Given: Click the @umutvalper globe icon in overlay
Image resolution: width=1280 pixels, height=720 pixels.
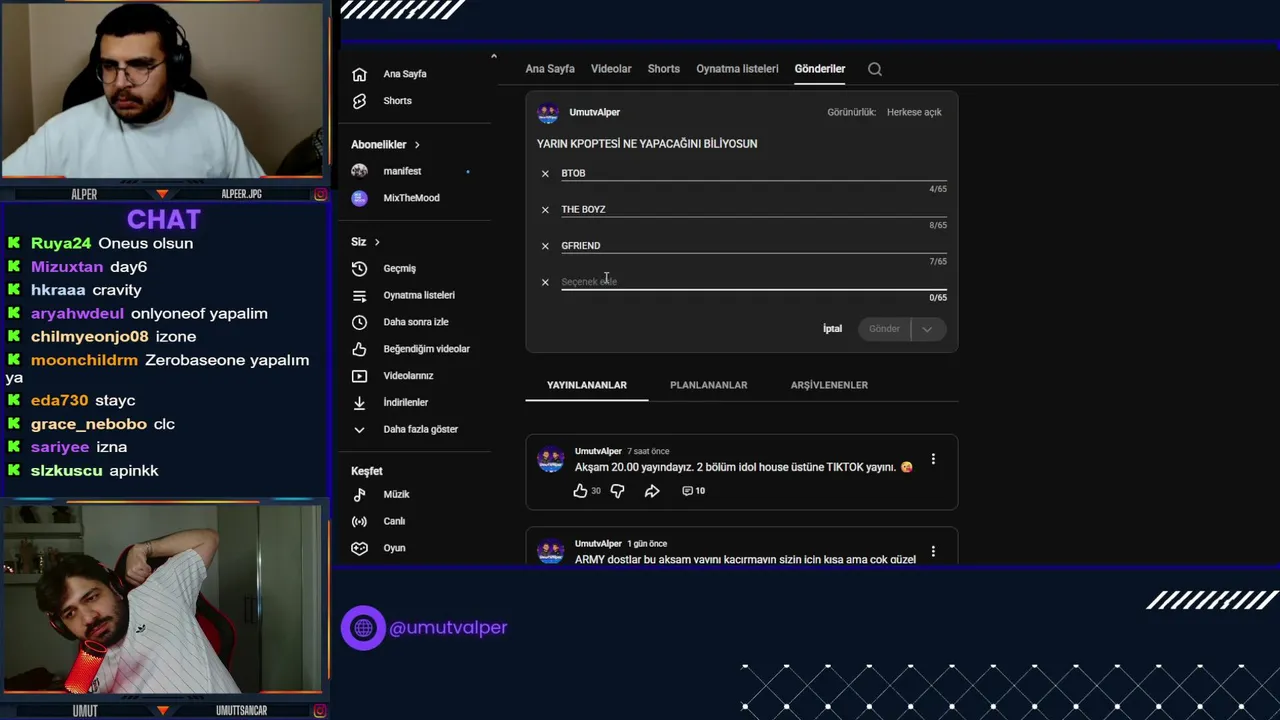Looking at the screenshot, I should [x=363, y=628].
